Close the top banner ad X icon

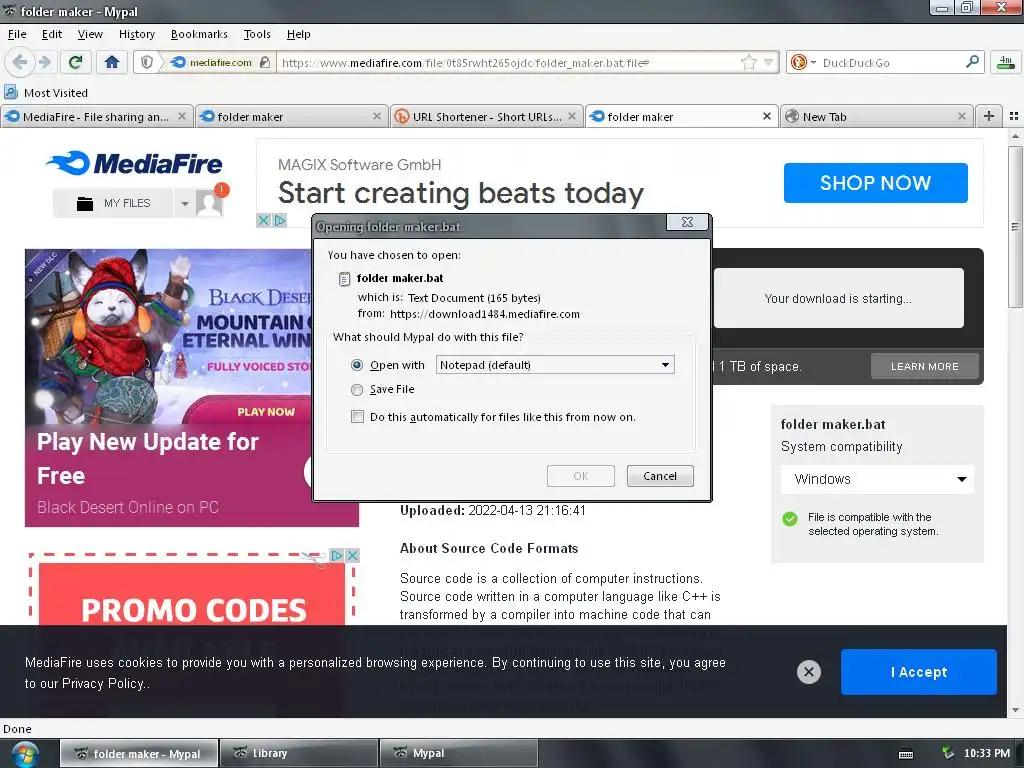[263, 221]
